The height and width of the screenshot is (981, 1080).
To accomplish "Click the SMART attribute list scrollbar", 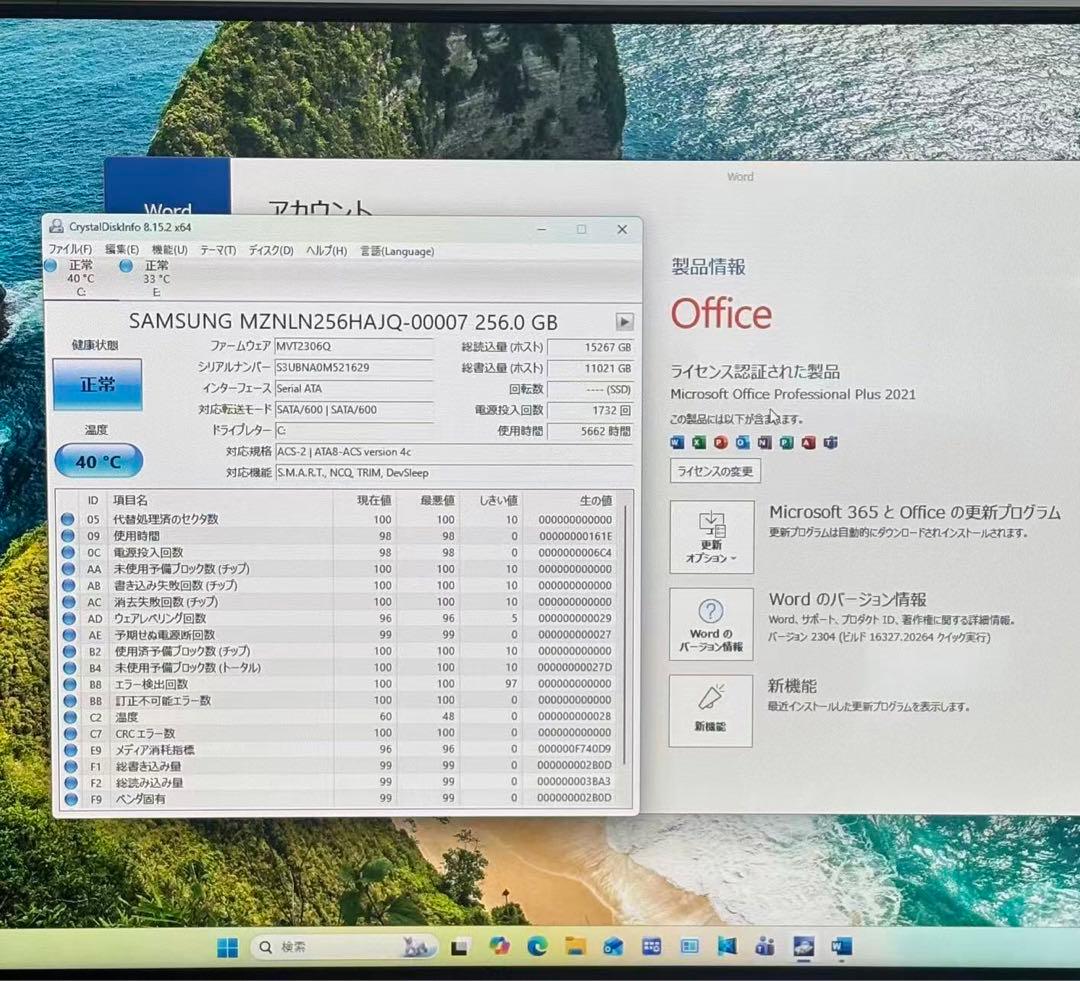I will click(625, 634).
